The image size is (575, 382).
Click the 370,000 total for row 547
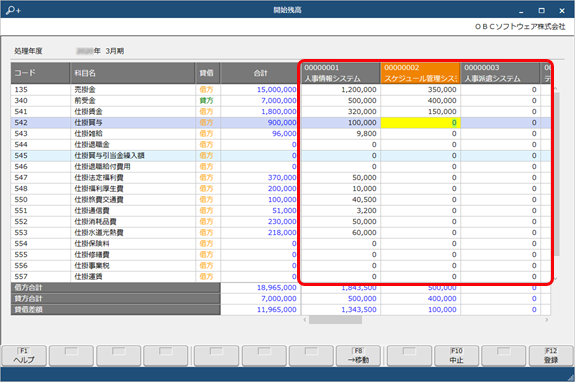click(x=282, y=177)
